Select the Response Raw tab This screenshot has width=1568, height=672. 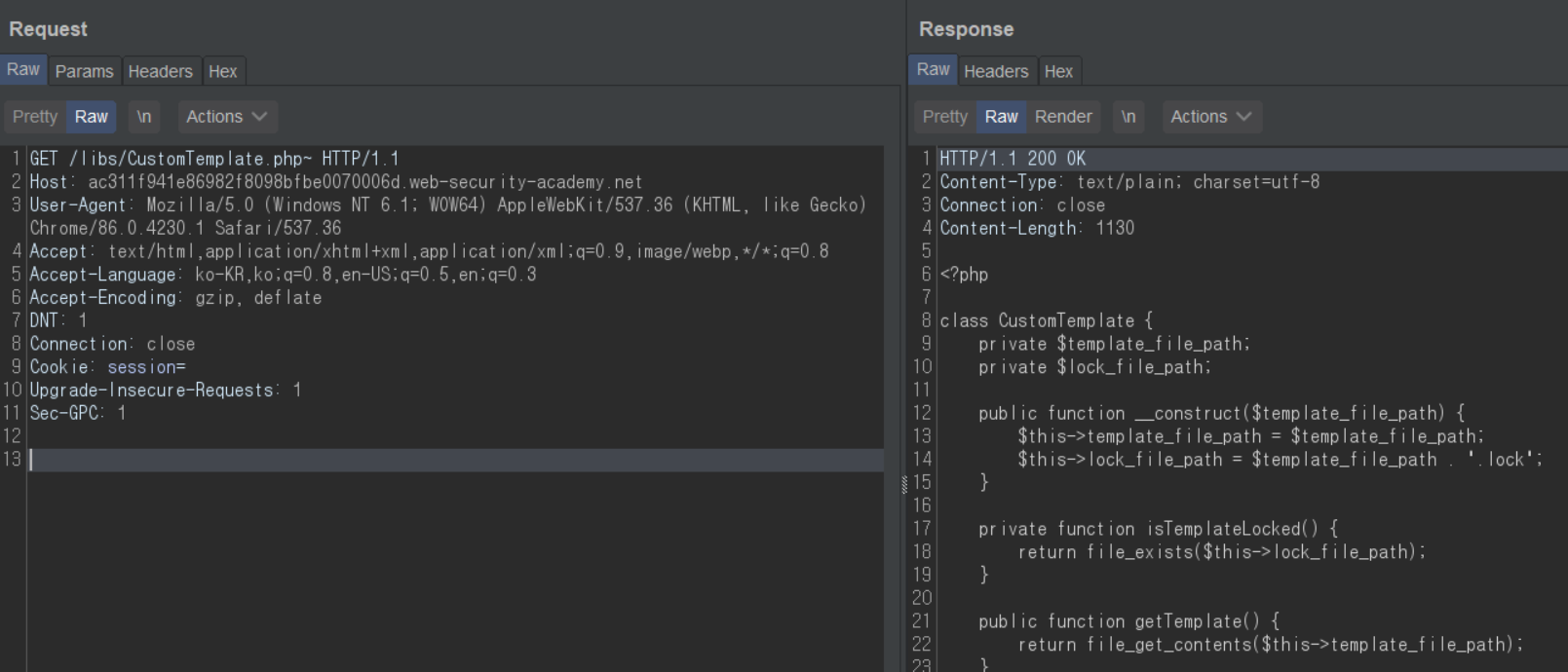933,70
